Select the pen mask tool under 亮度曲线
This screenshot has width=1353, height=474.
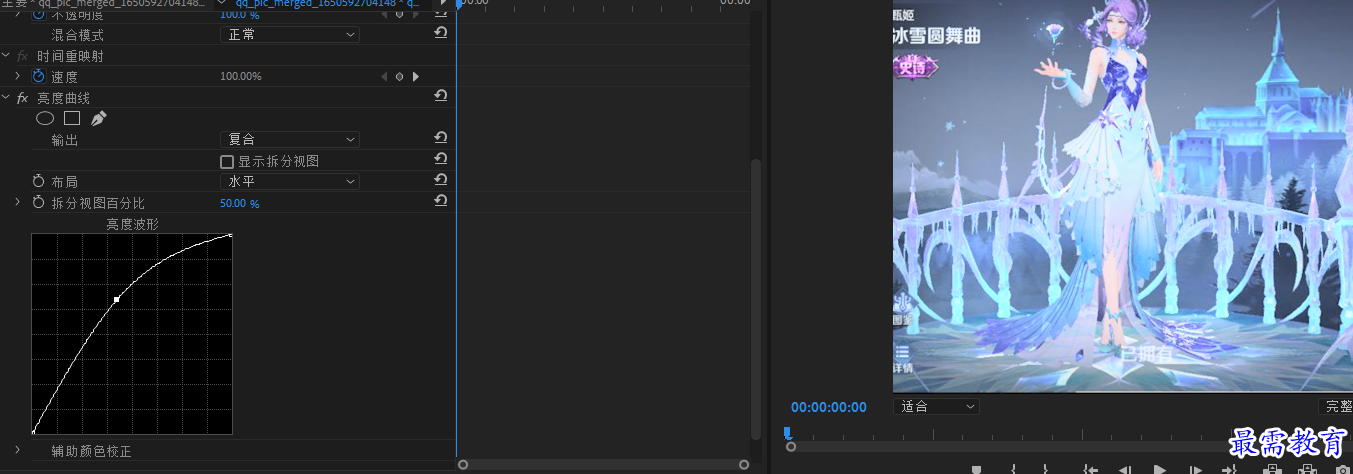pyautogui.click(x=98, y=118)
